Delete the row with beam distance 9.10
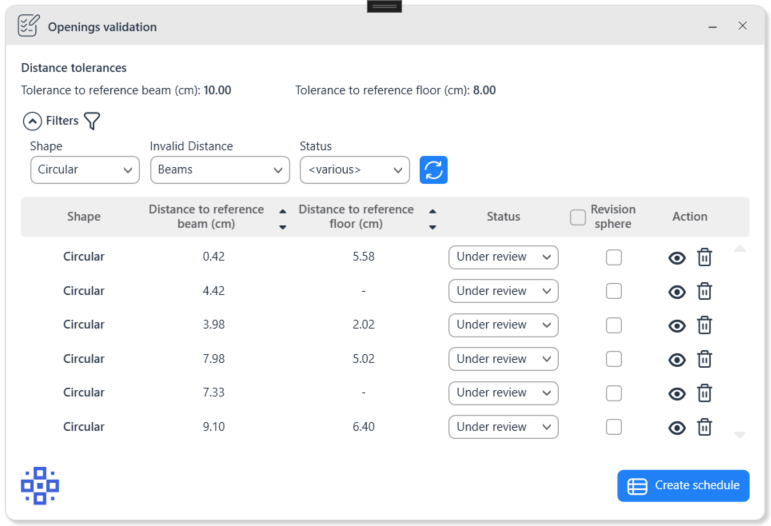This screenshot has height=526, width=771. [x=704, y=427]
